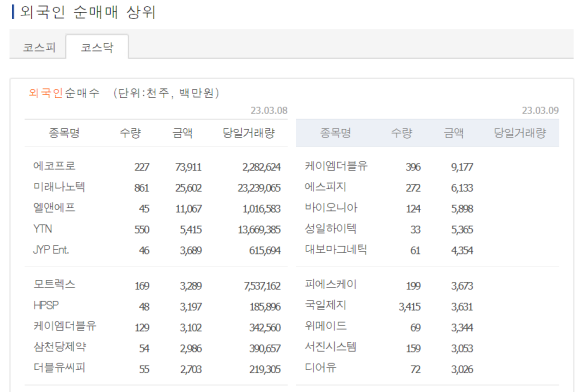Click the 7,537,162 volume for 모트렉스

tap(262, 286)
